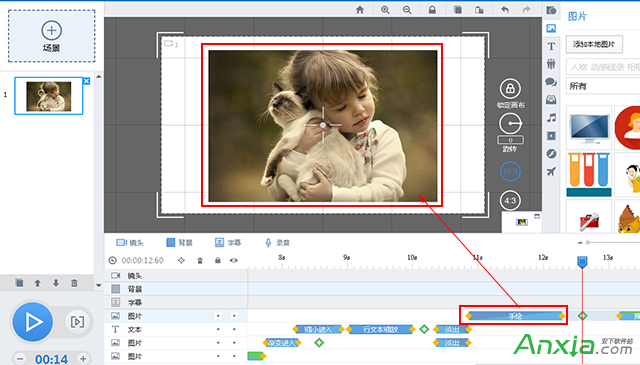The width and height of the screenshot is (640, 365).
Task: Select the 4:3 aspect ratio option
Action: 510,200
